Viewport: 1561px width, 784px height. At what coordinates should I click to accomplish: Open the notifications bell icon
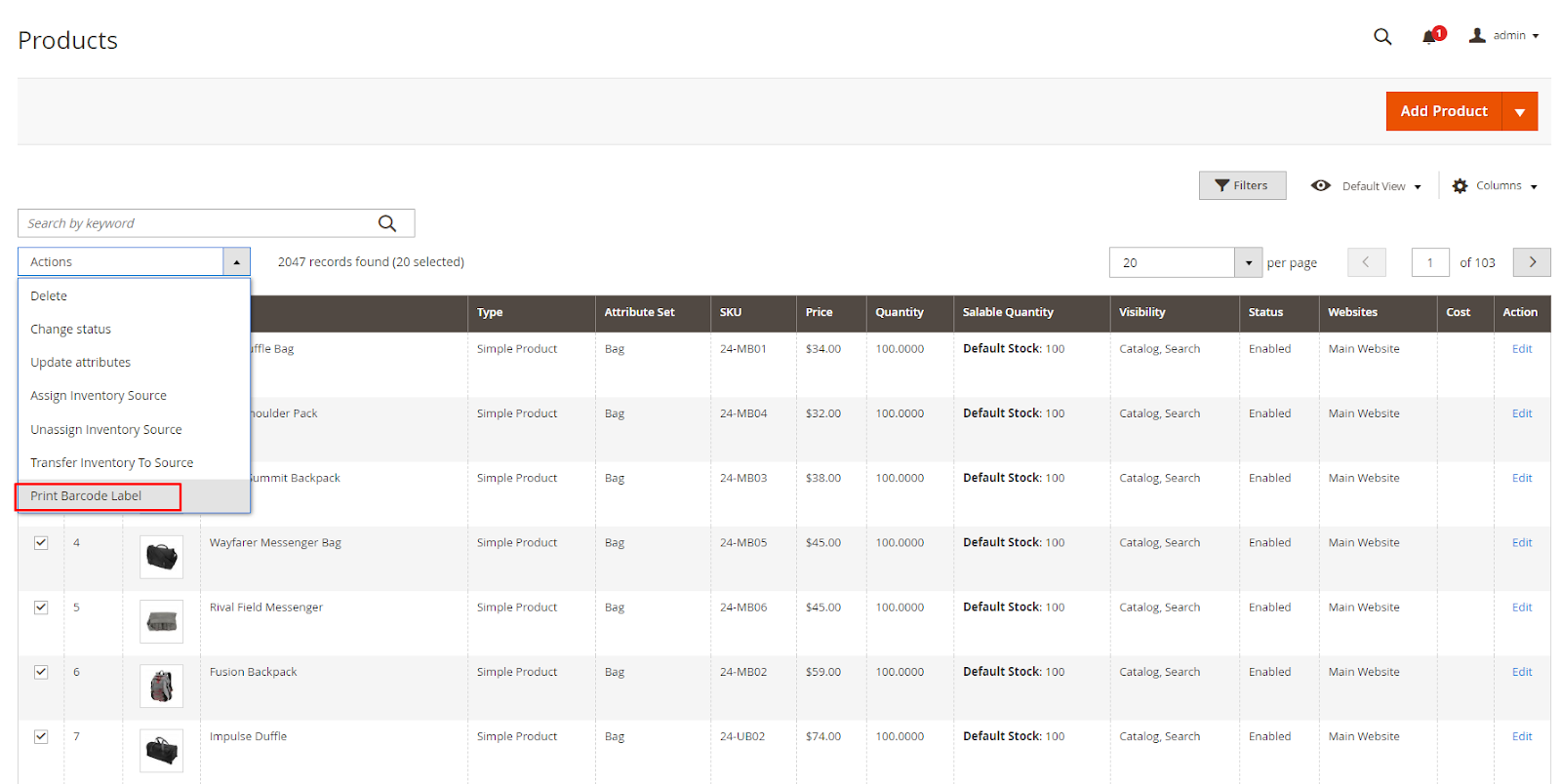1429,37
